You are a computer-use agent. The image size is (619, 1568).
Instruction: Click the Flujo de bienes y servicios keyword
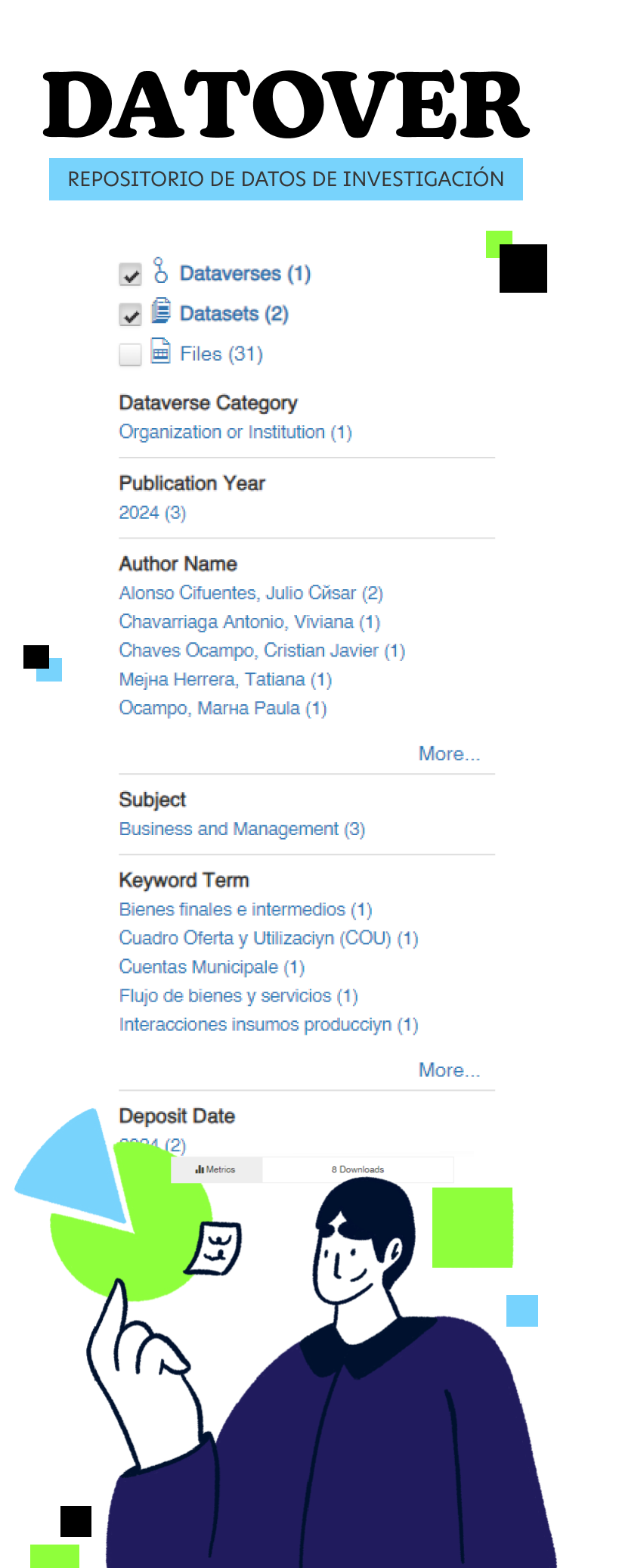(x=238, y=996)
